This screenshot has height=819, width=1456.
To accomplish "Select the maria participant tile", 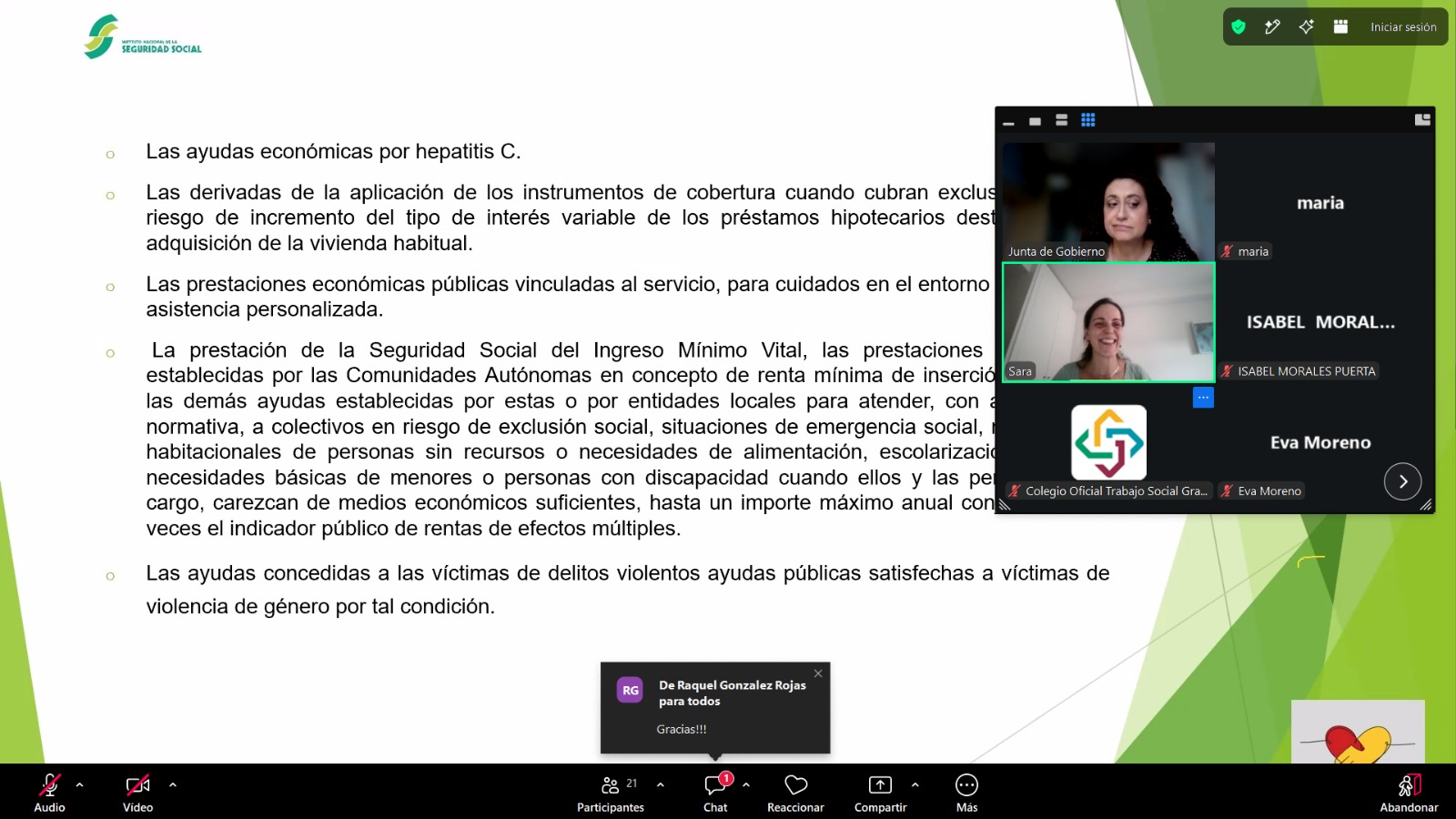I will tap(1320, 201).
